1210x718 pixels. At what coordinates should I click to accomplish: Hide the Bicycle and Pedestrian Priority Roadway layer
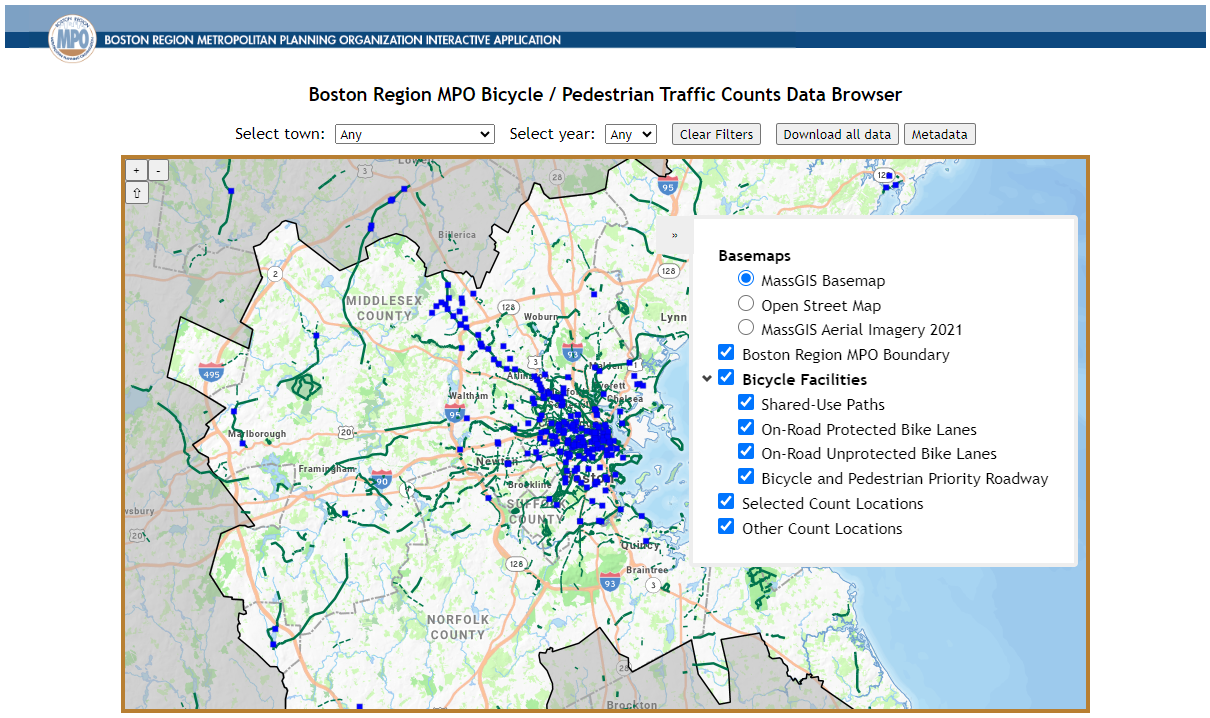pos(746,476)
